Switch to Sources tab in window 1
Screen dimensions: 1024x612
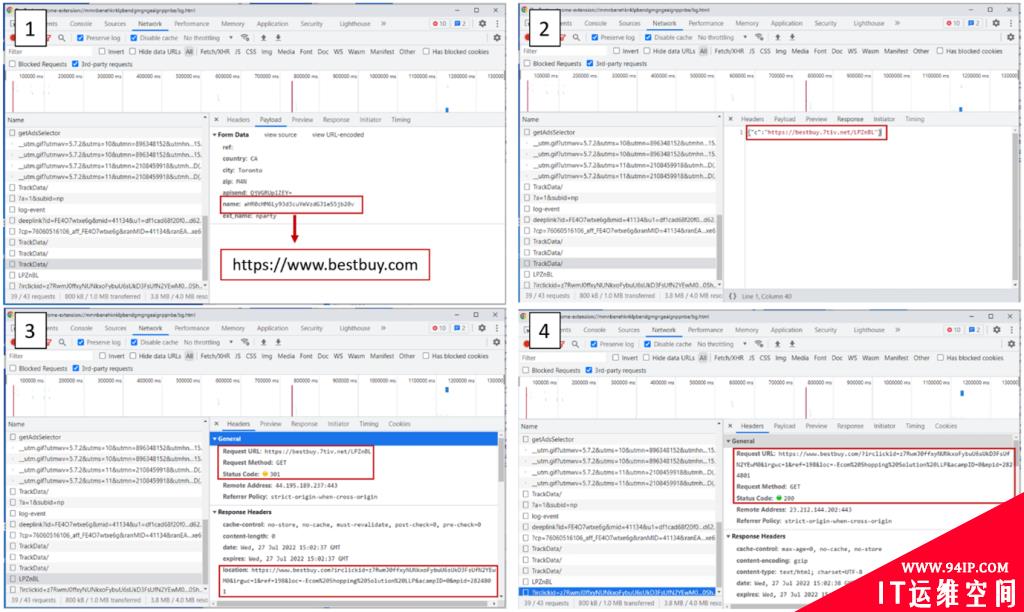point(115,24)
